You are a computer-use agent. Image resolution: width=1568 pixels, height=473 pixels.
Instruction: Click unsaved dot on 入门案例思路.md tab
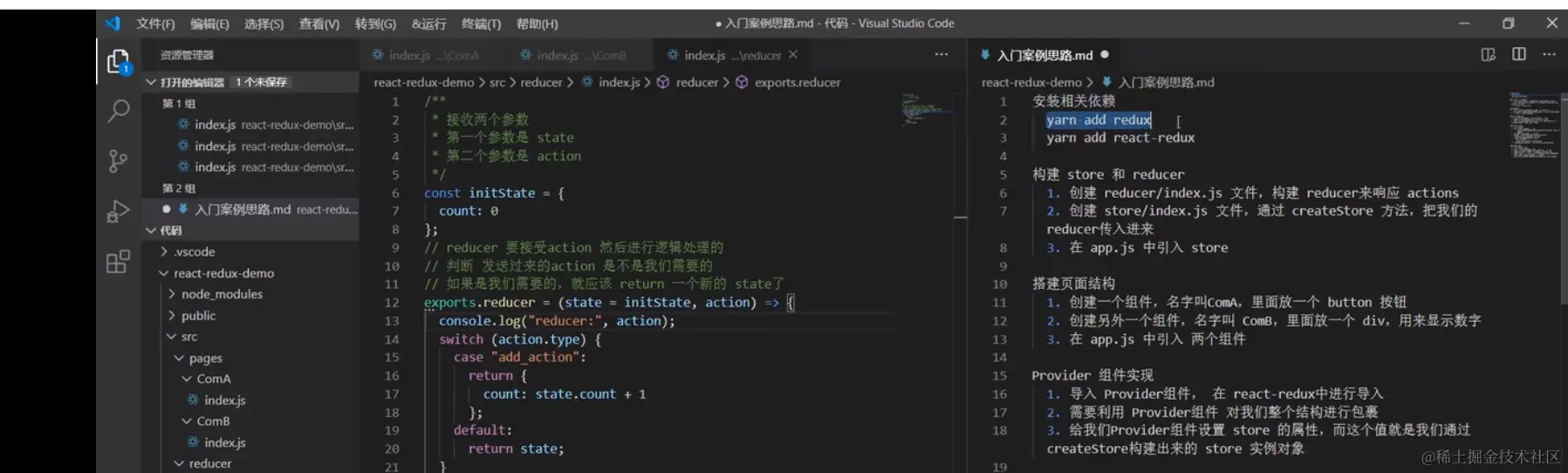click(x=1105, y=54)
